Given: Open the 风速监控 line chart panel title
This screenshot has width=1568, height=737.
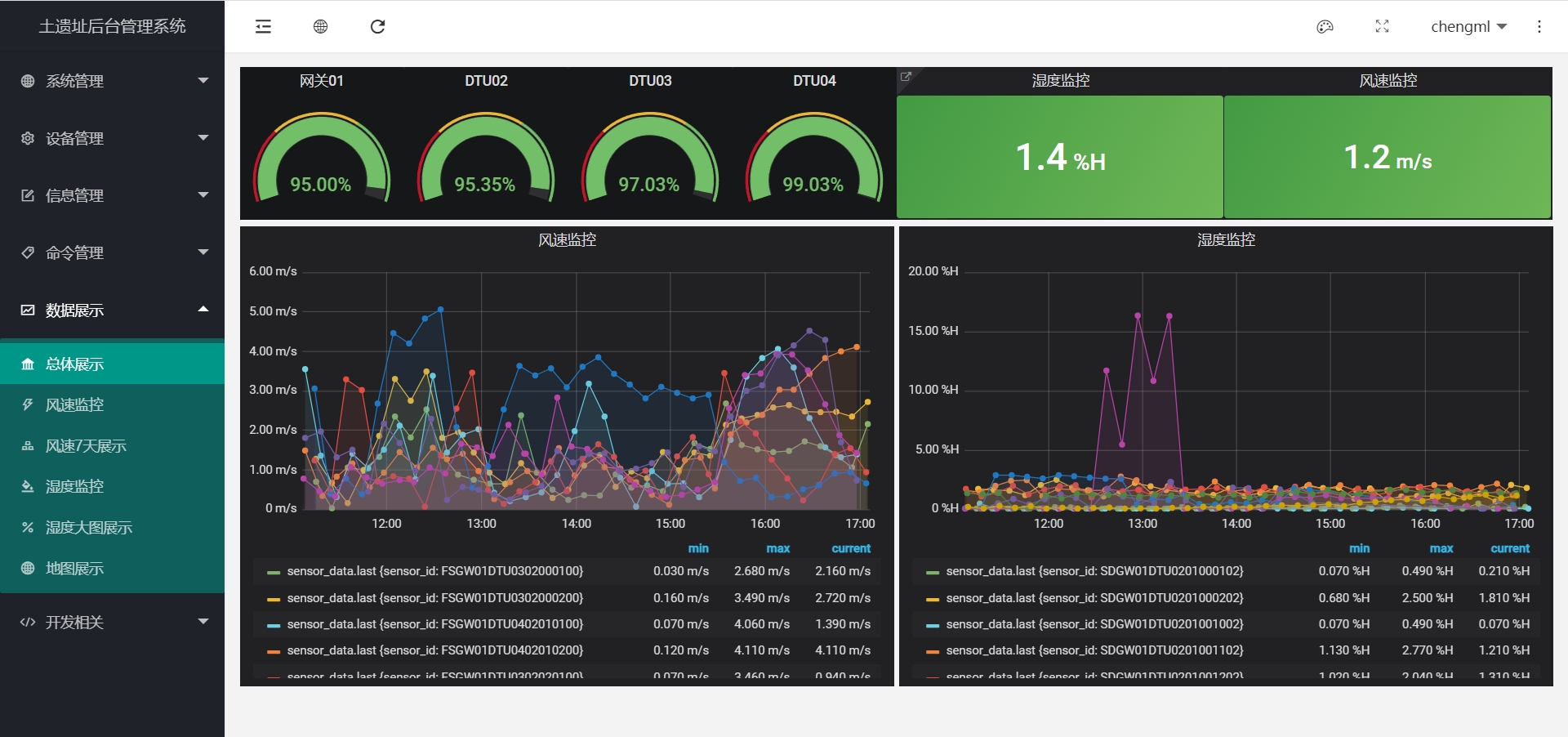Looking at the screenshot, I should [567, 240].
